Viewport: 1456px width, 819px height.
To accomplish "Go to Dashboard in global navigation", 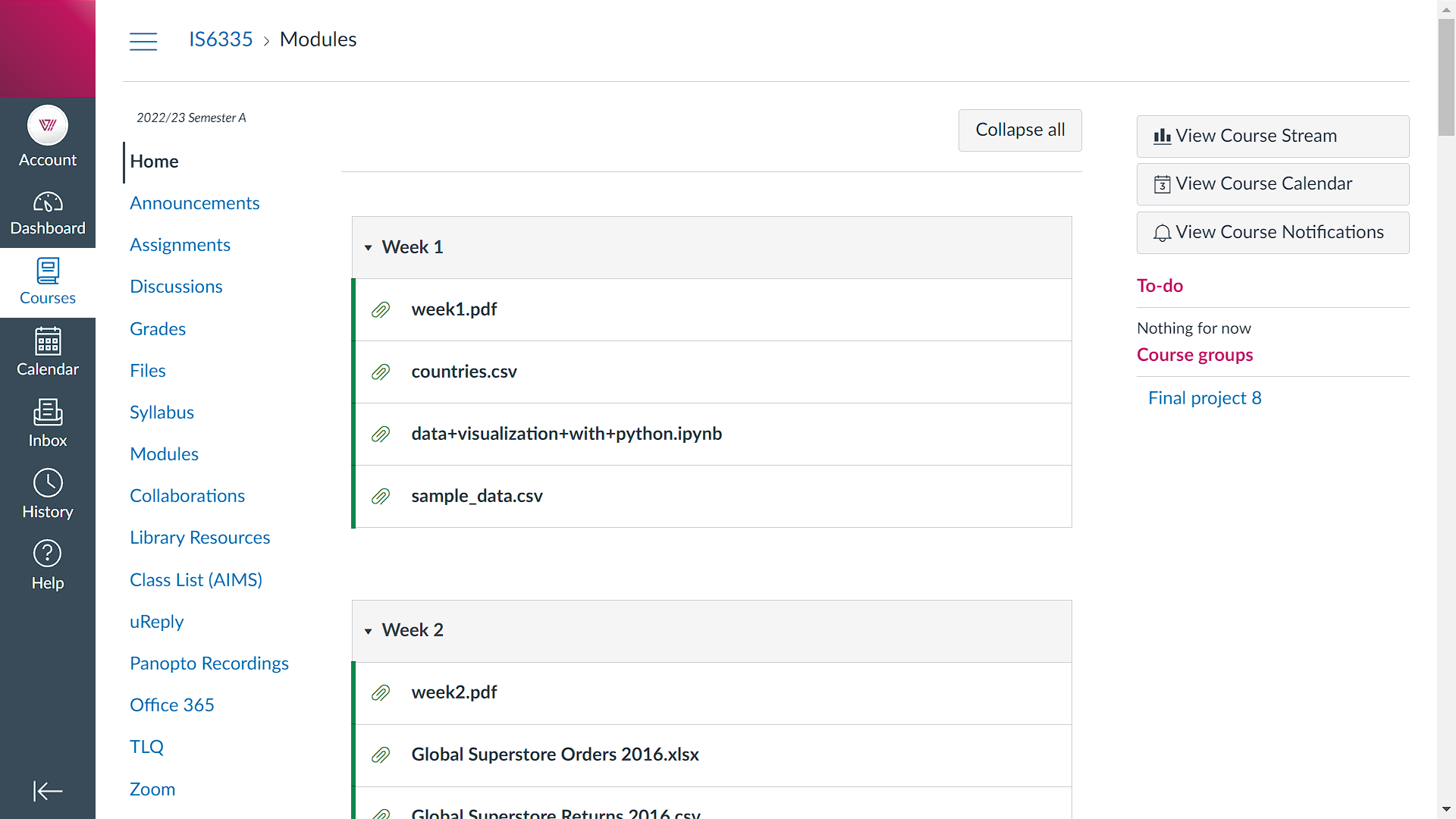I will [48, 213].
